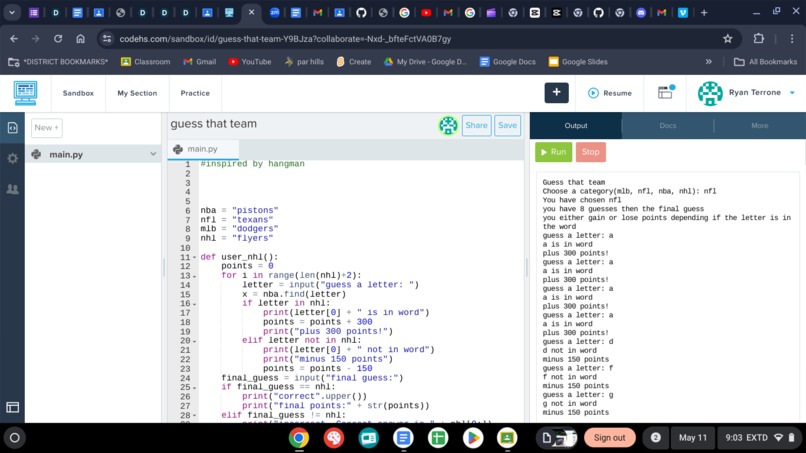Viewport: 806px width, 453px height.
Task: Open the calendar notifications icon in header
Action: click(x=666, y=92)
